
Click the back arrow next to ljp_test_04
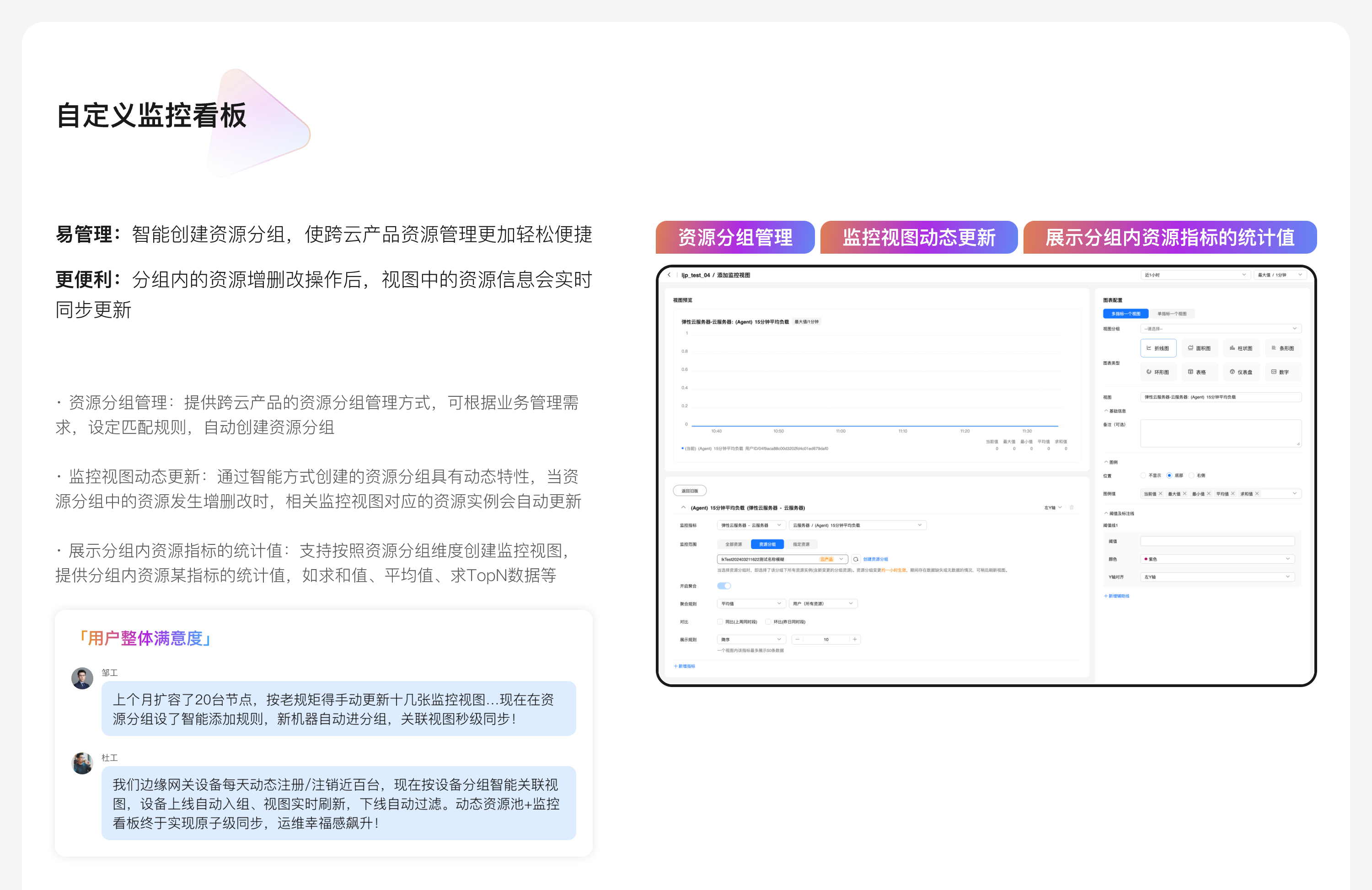(x=669, y=275)
